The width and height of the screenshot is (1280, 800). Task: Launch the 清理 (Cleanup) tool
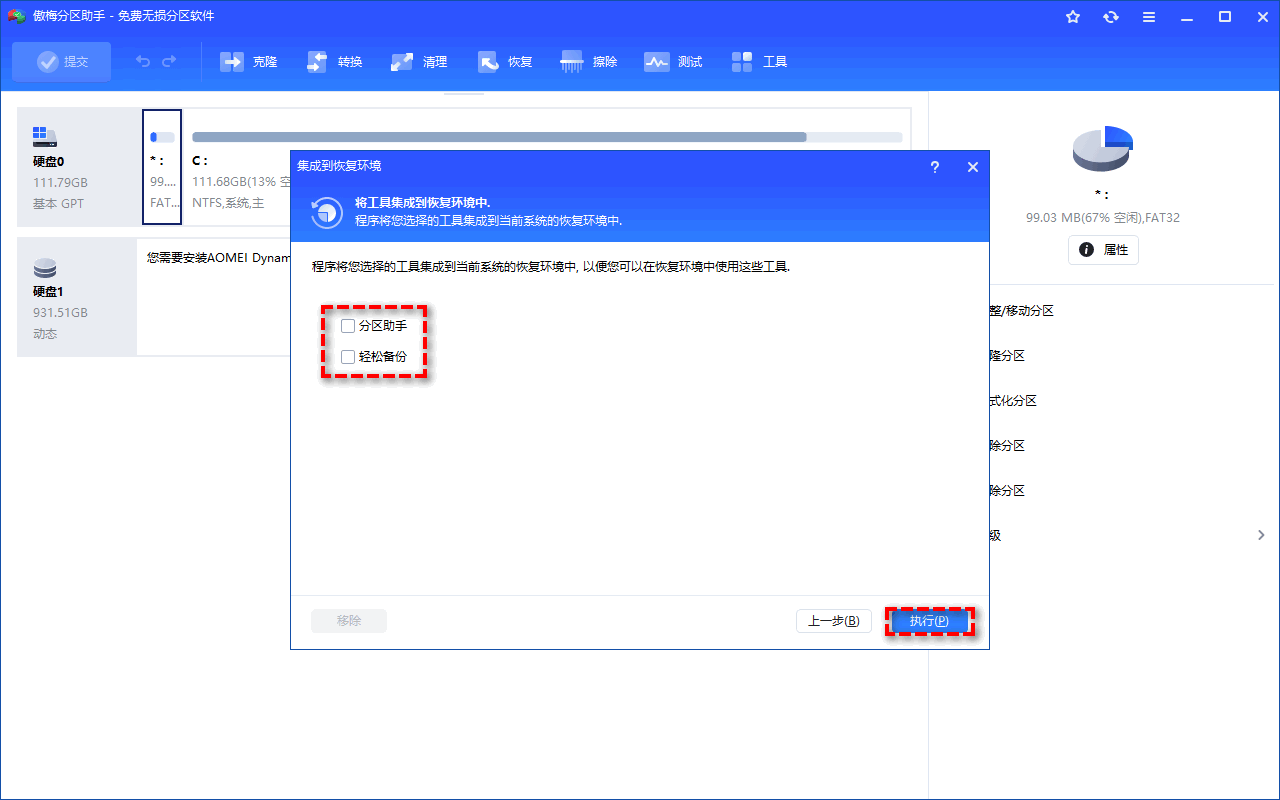(x=419, y=61)
